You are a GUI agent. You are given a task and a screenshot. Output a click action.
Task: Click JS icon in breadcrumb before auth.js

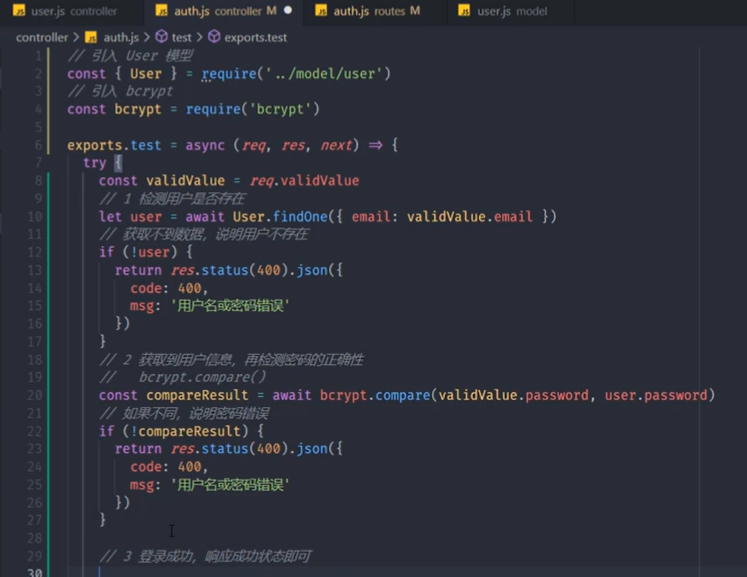[91, 37]
